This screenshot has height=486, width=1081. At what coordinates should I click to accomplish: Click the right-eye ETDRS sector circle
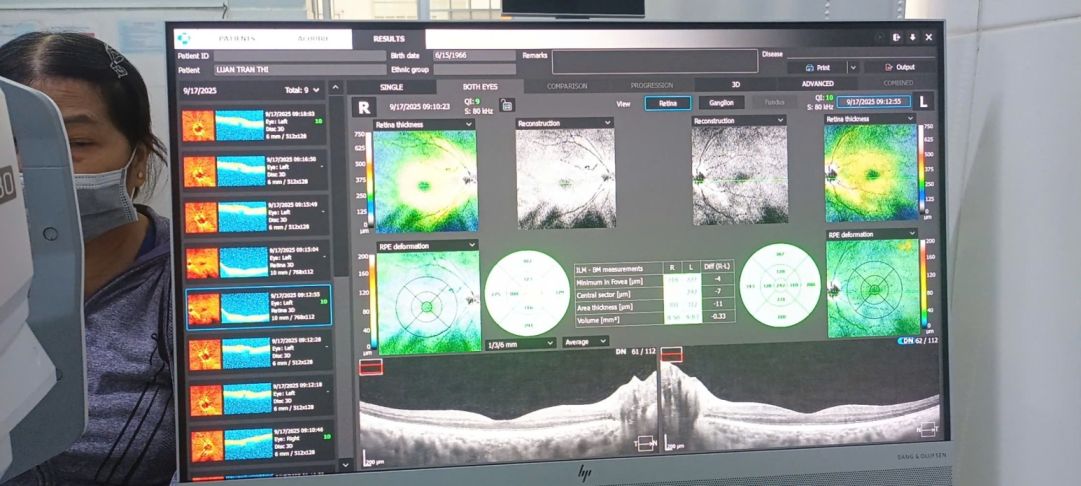pyautogui.click(x=526, y=294)
